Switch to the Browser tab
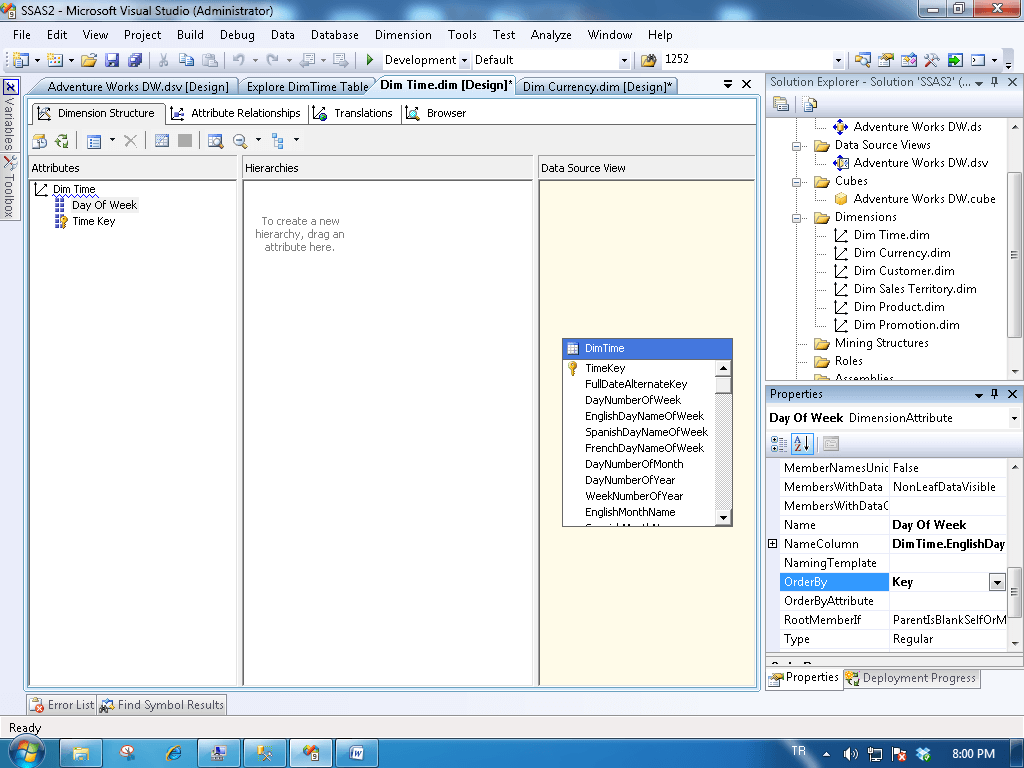The height and width of the screenshot is (768, 1024). tap(436, 113)
